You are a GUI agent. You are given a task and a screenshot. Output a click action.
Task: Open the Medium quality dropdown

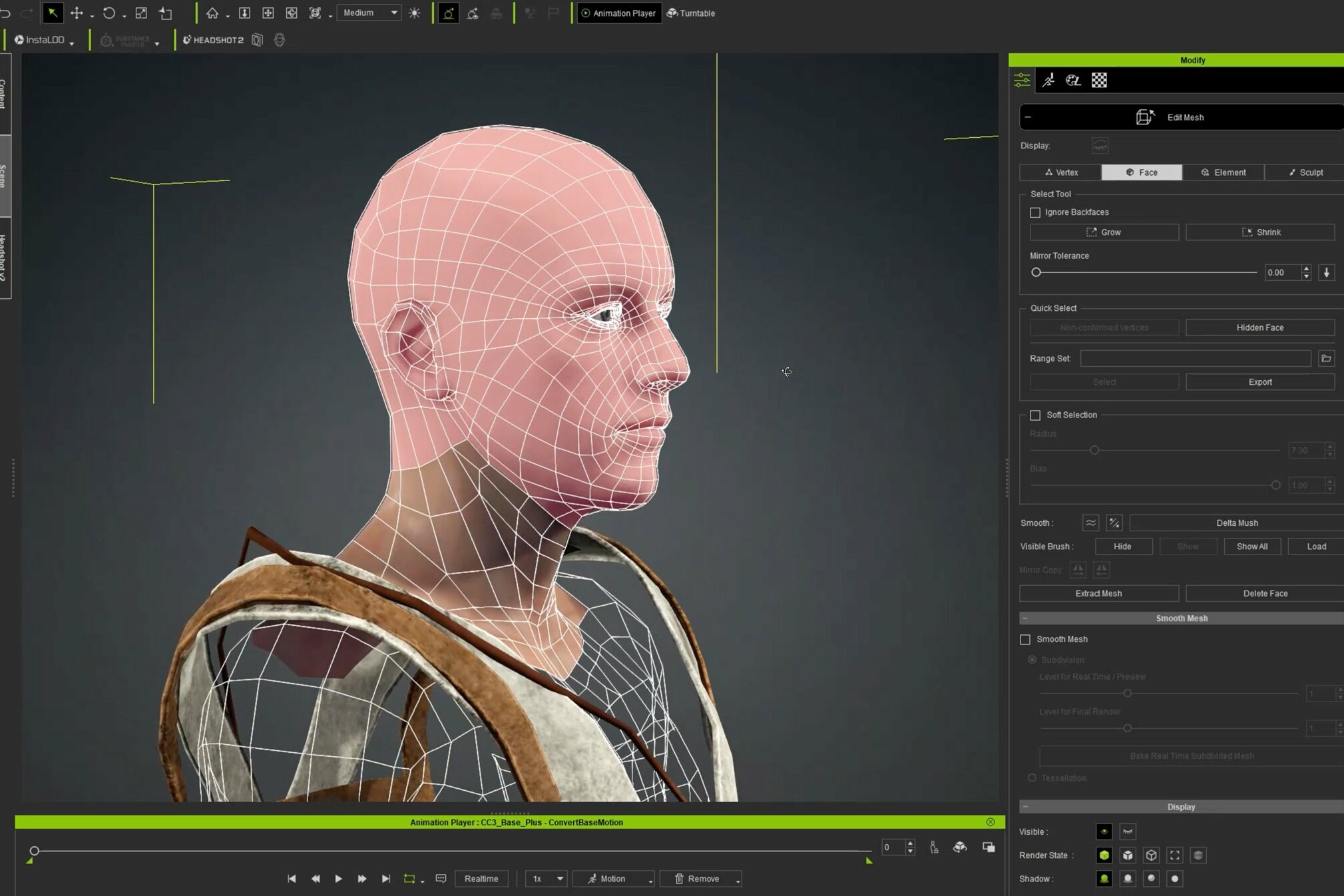[x=369, y=13]
